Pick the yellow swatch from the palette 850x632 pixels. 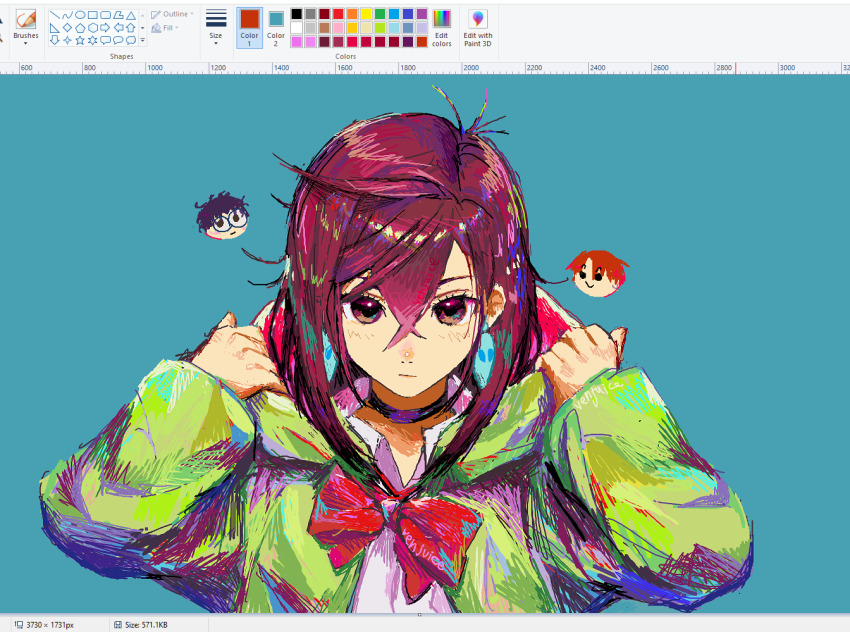[365, 13]
